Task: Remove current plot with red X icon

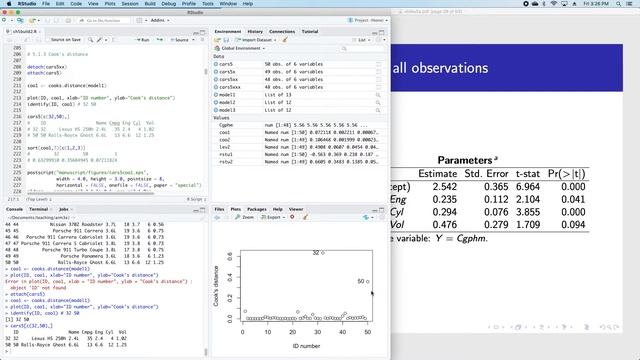Action: pos(292,217)
